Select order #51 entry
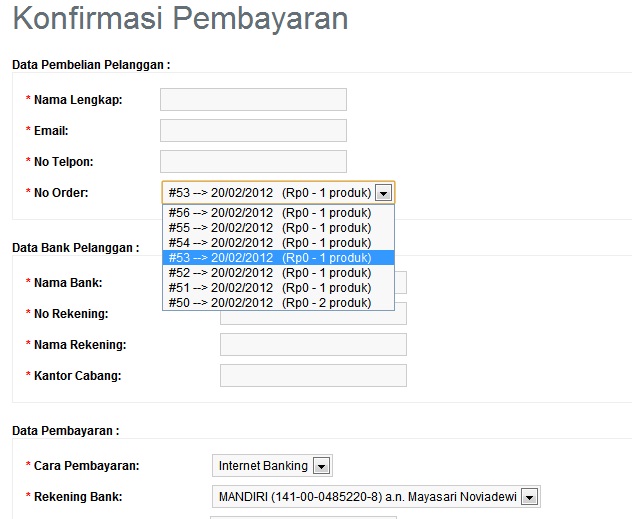Image resolution: width=632 pixels, height=519 pixels. 278,288
